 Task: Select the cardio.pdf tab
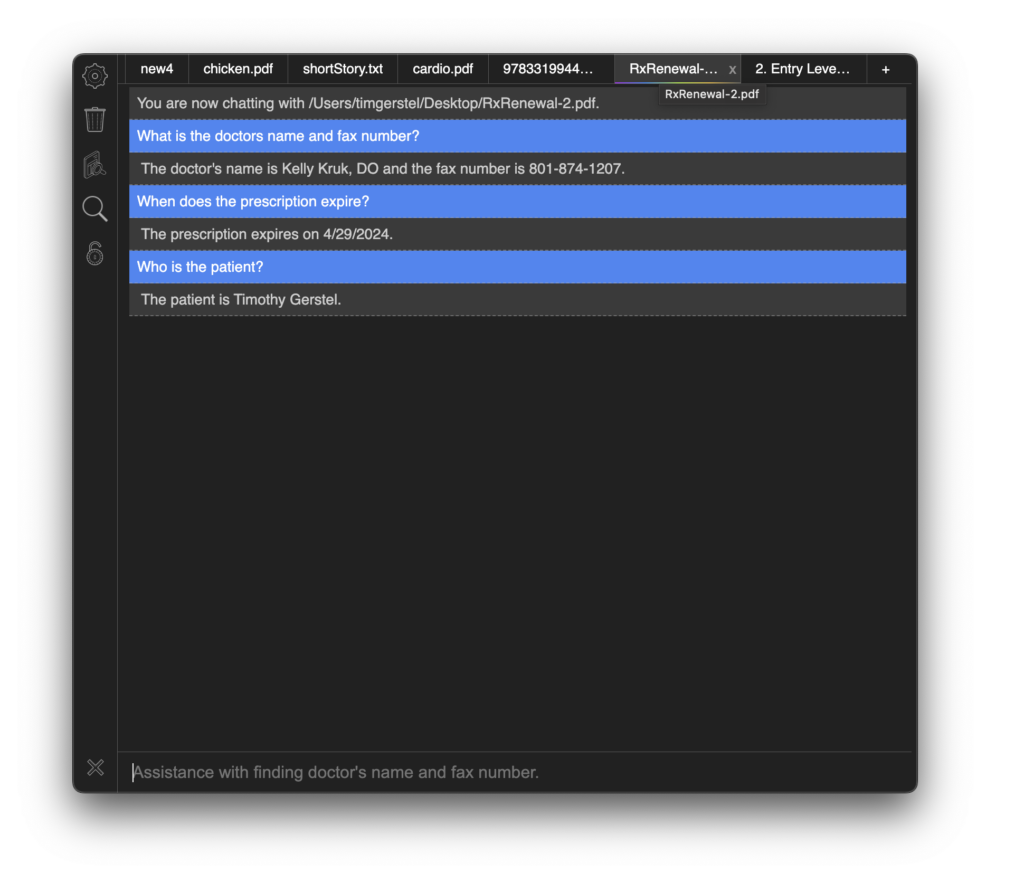click(443, 69)
